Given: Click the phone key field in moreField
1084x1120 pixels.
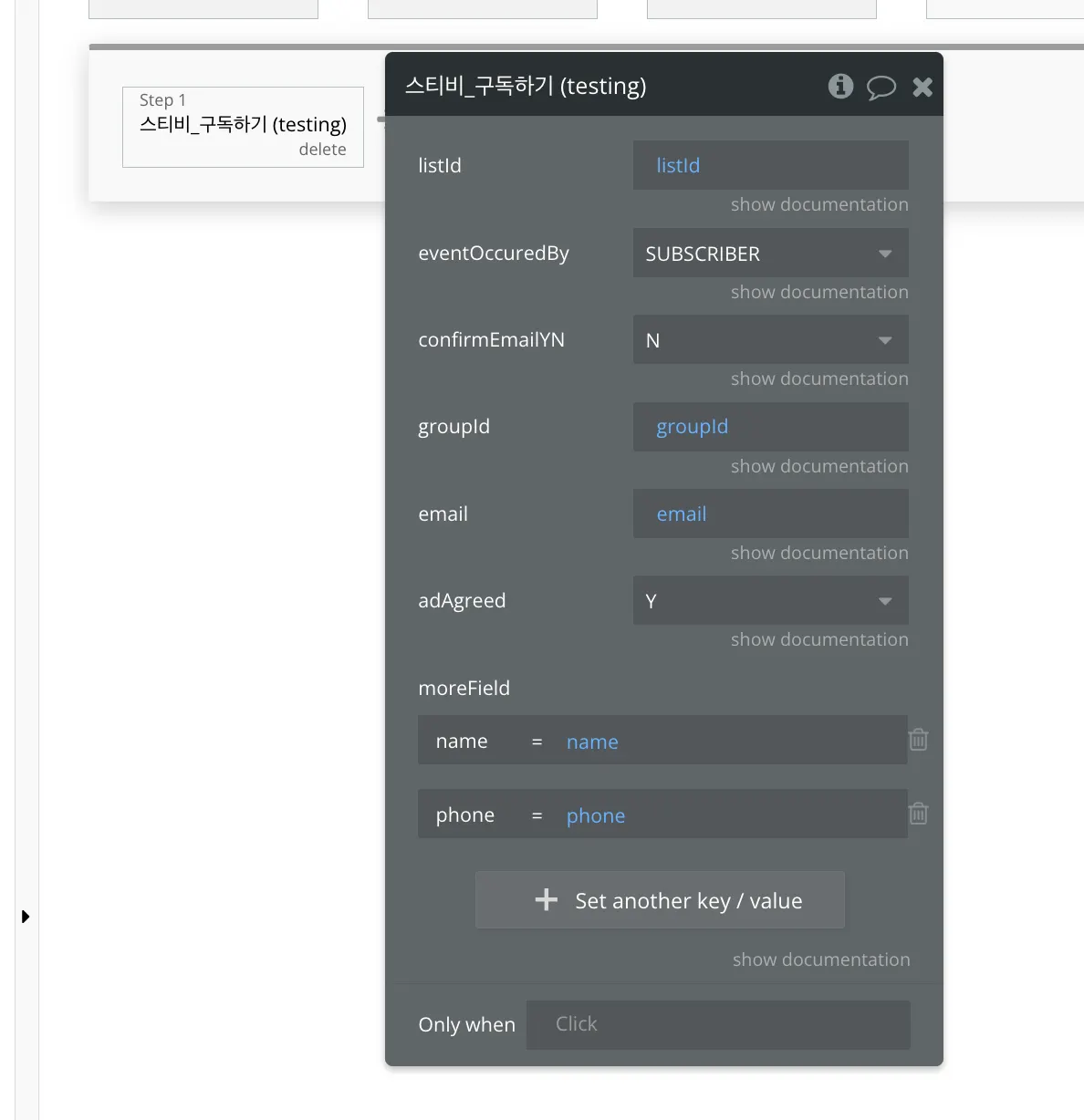Looking at the screenshot, I should tap(465, 815).
